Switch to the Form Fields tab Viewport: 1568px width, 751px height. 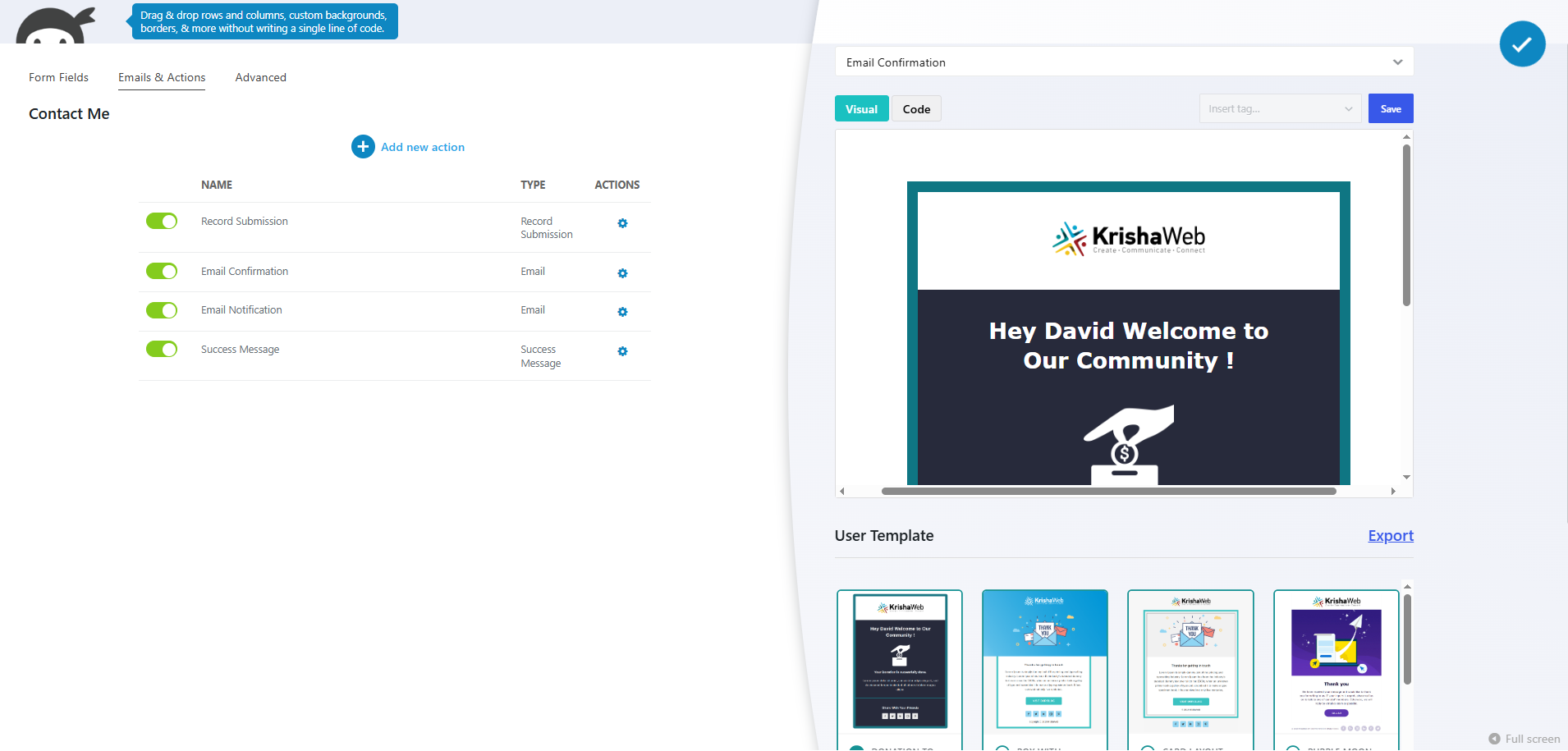coord(58,77)
